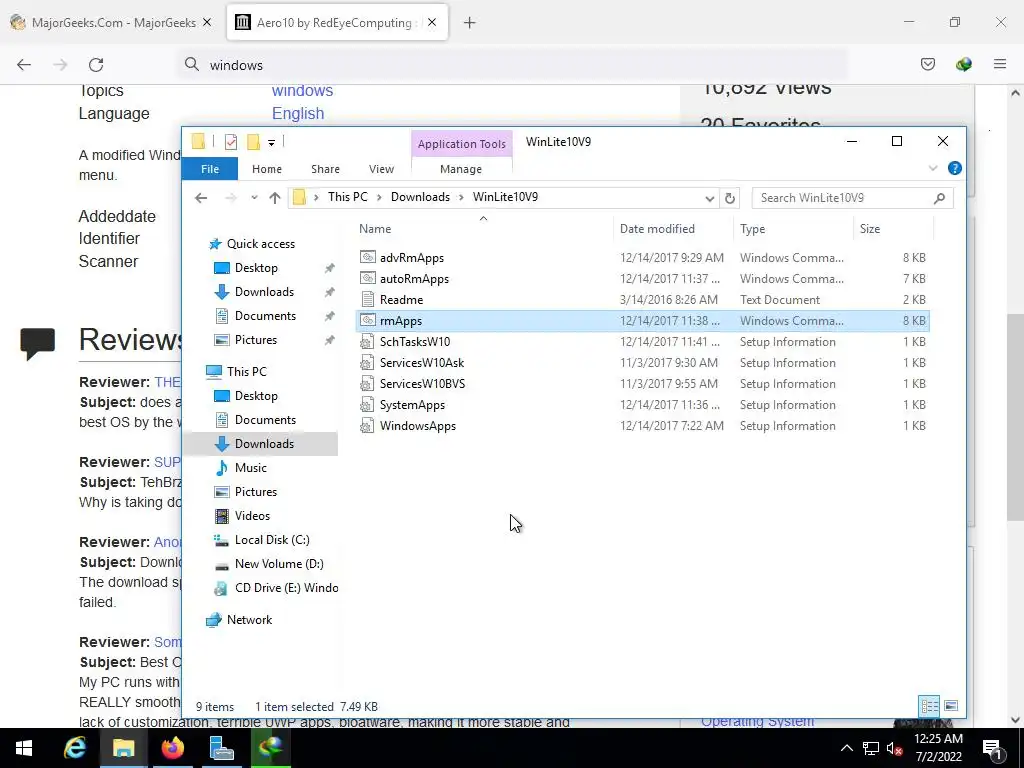The image size is (1024, 768).
Task: Click Quick access in navigation pane
Action: click(x=260, y=244)
